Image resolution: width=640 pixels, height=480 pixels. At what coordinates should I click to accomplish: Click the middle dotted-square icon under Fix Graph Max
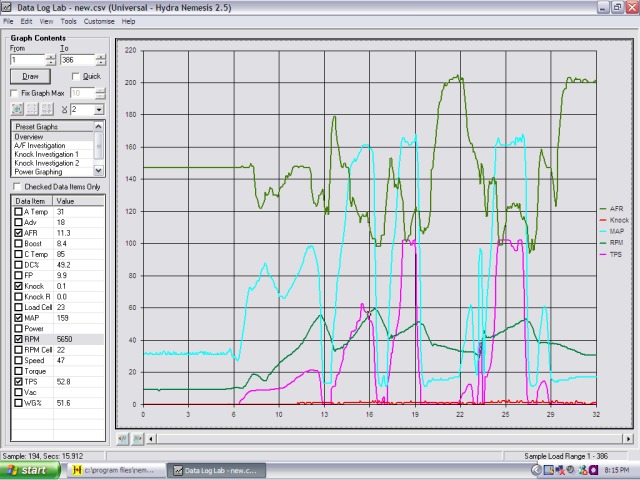coord(32,109)
